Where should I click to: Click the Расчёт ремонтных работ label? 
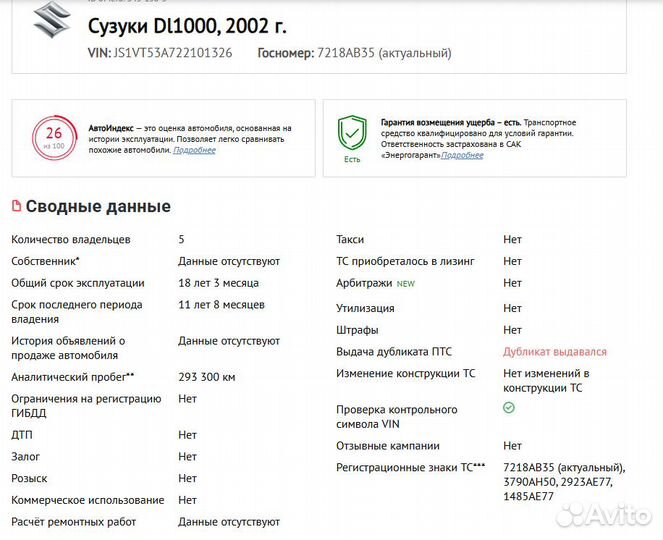click(x=74, y=522)
